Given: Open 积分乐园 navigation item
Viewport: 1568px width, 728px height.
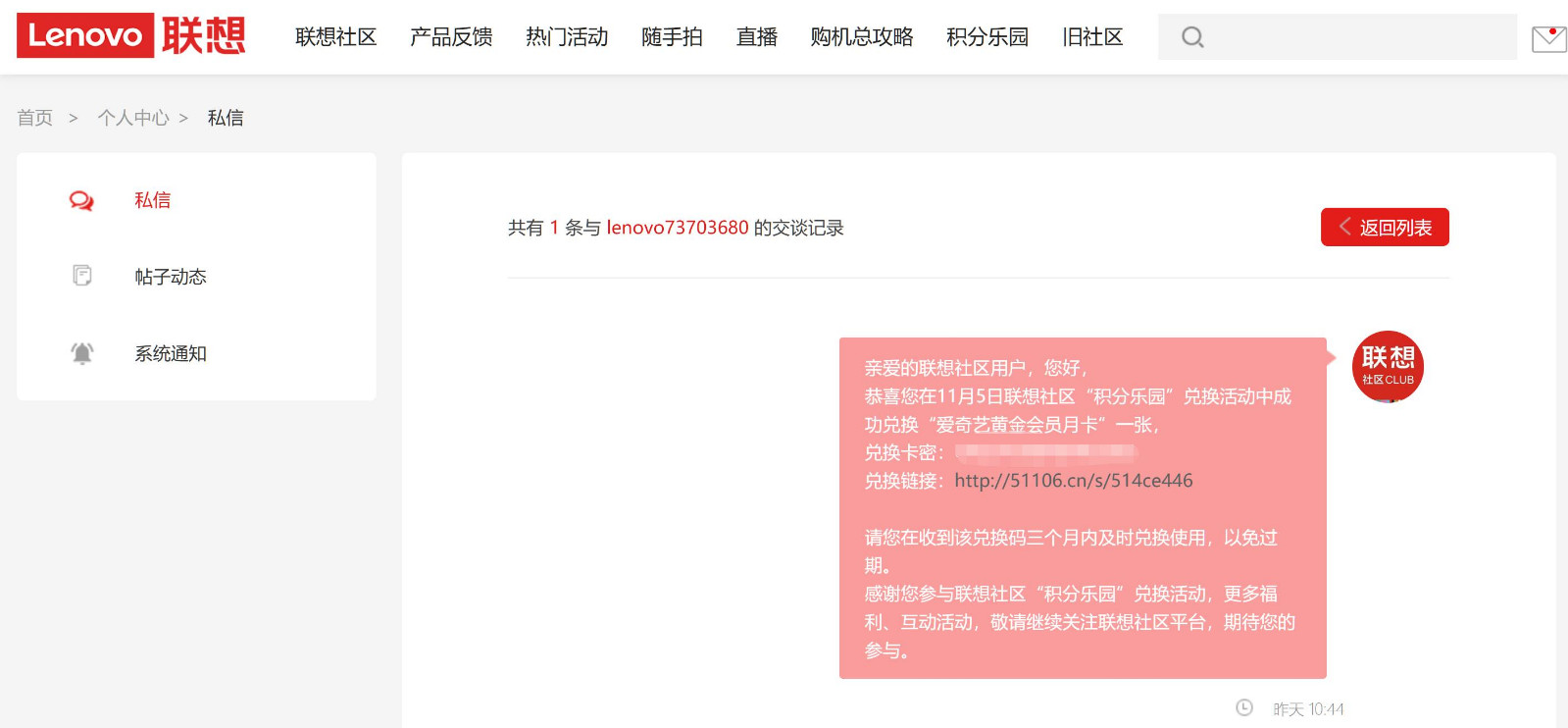Looking at the screenshot, I should [x=987, y=37].
